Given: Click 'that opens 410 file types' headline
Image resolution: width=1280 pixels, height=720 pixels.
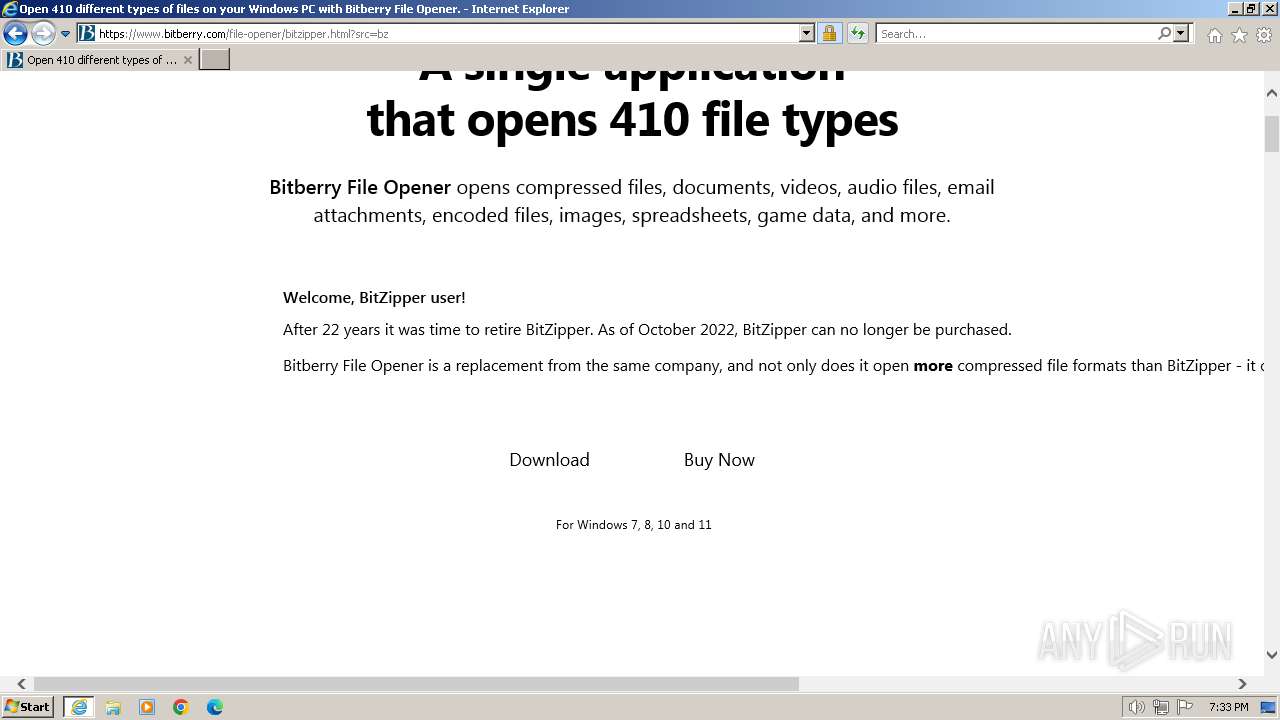Looking at the screenshot, I should tap(632, 119).
